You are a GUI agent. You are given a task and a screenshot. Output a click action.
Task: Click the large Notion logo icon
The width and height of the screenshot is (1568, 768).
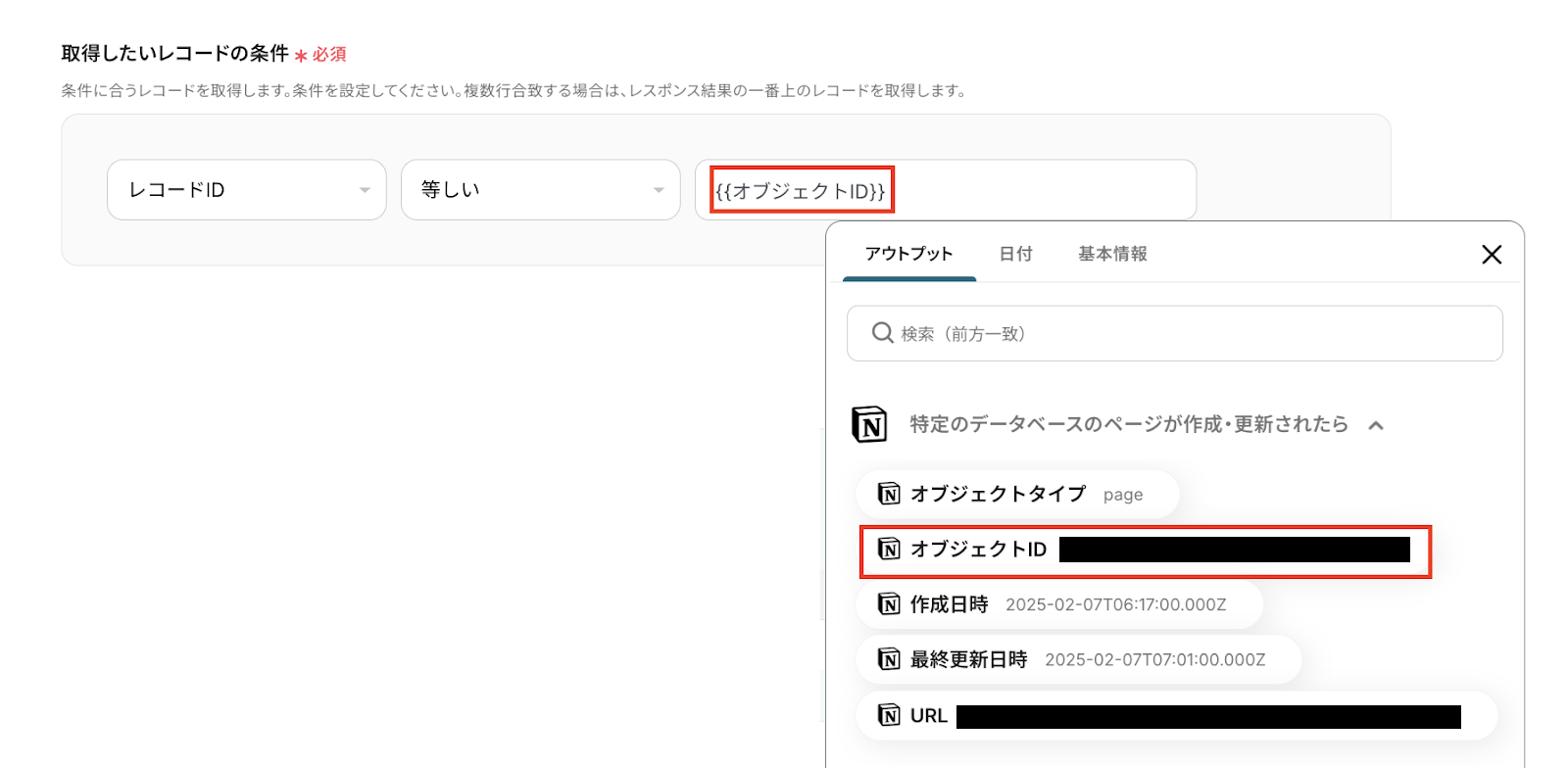click(869, 424)
